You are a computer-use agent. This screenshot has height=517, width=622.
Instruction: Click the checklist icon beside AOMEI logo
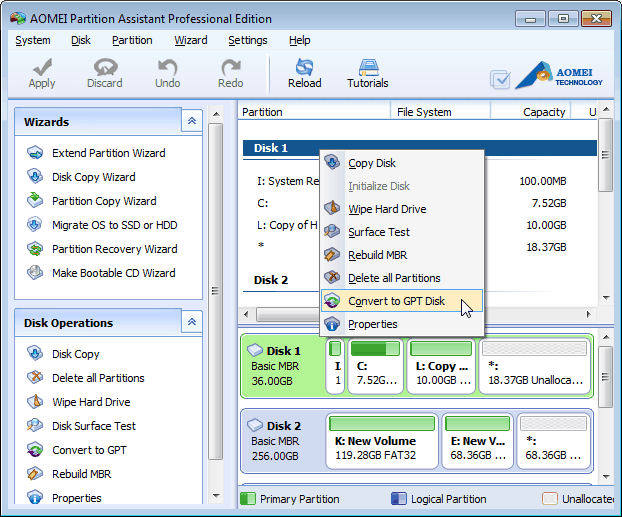click(x=500, y=79)
